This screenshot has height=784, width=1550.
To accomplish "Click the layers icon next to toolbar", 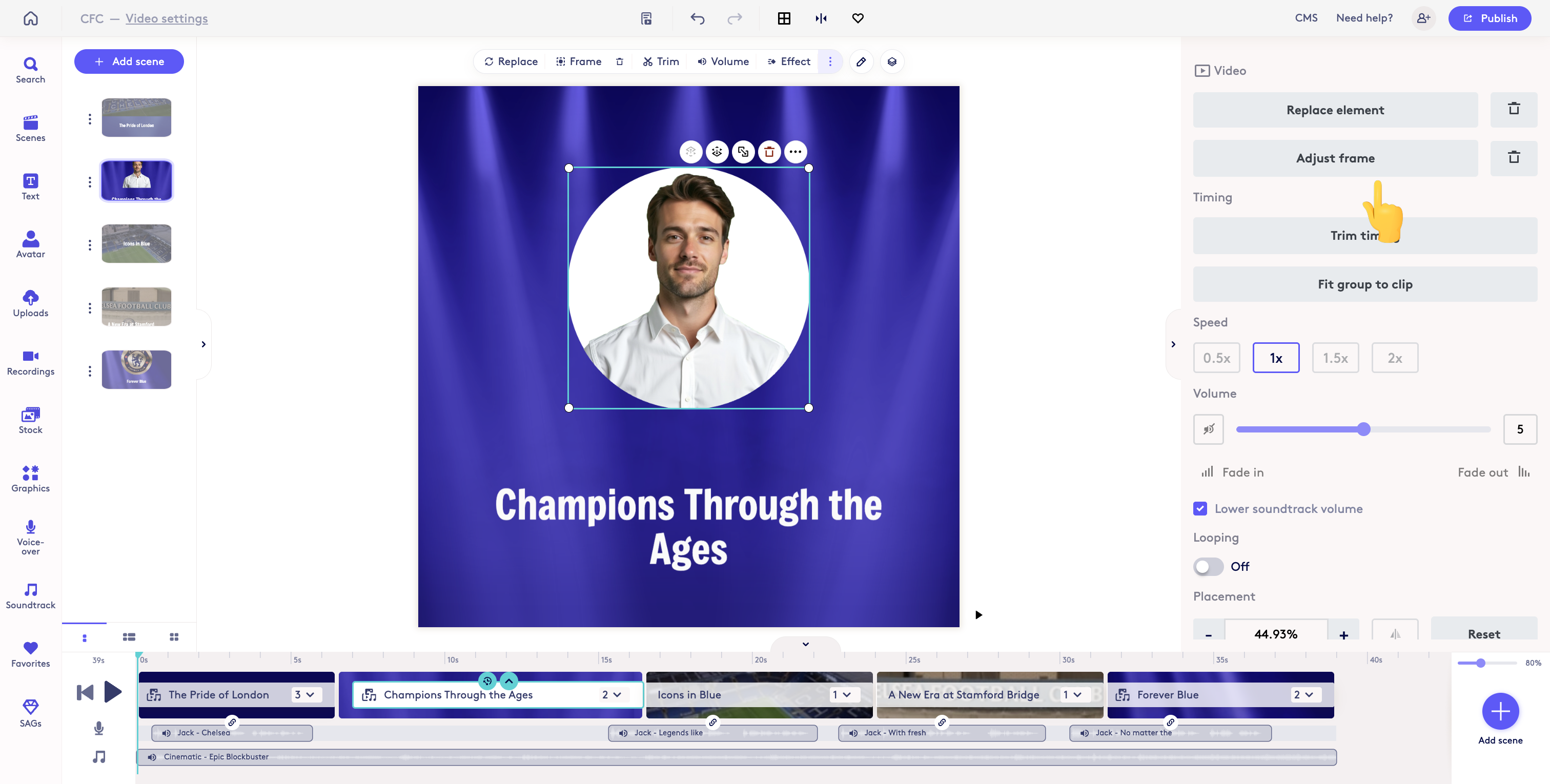I will click(x=892, y=61).
